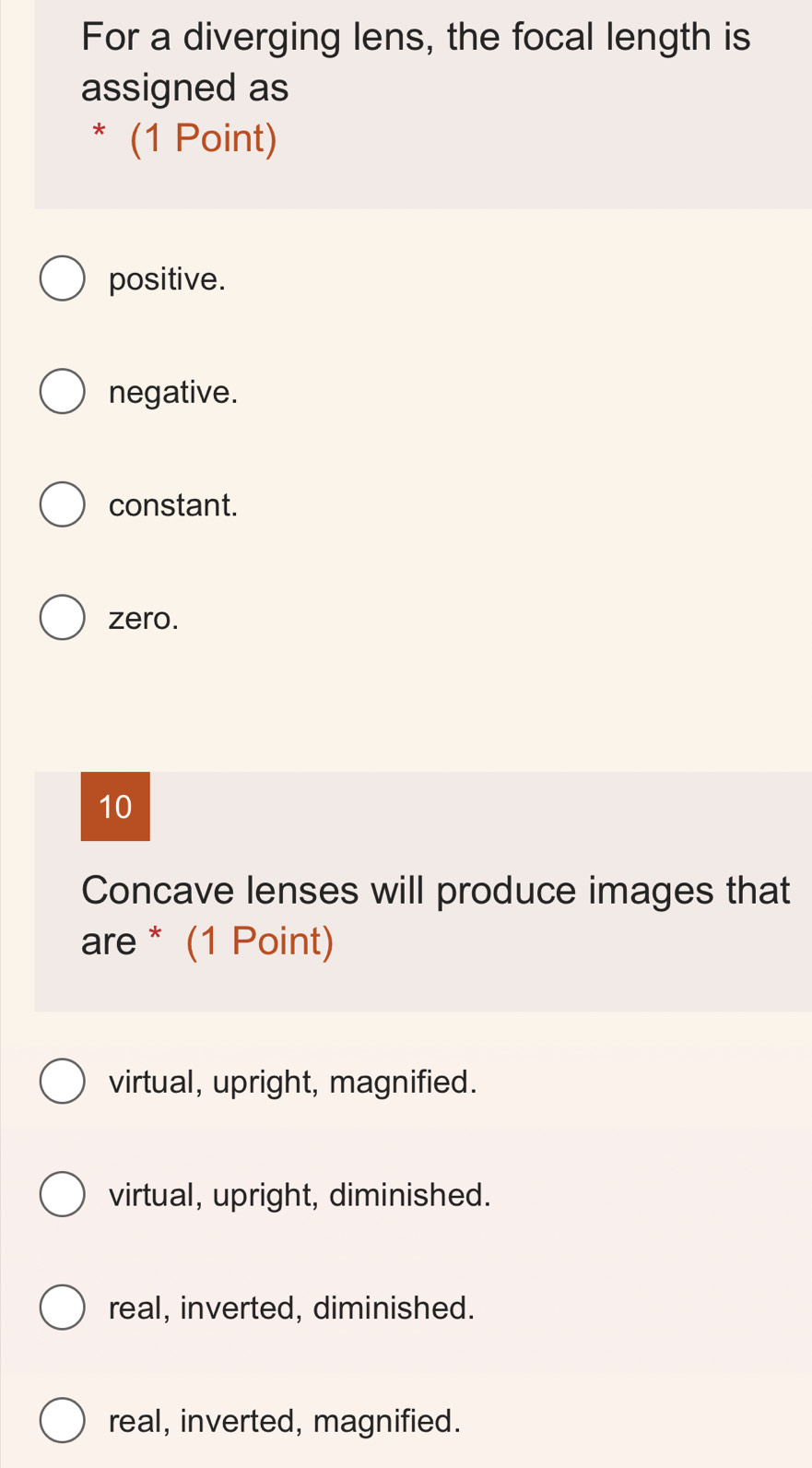Viewport: 812px width, 1468px height.
Task: Click the diverging lens question heading text
Action: 416,62
